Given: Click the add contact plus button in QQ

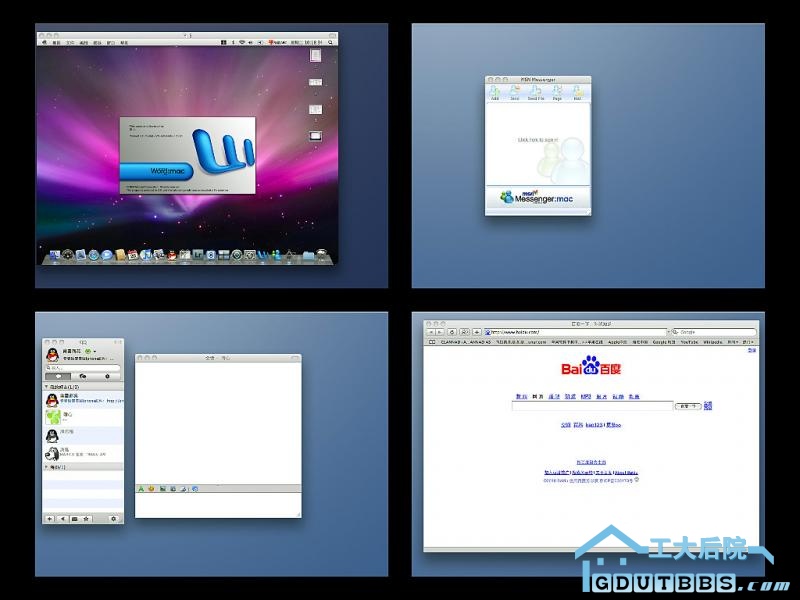Looking at the screenshot, I should tap(50, 519).
